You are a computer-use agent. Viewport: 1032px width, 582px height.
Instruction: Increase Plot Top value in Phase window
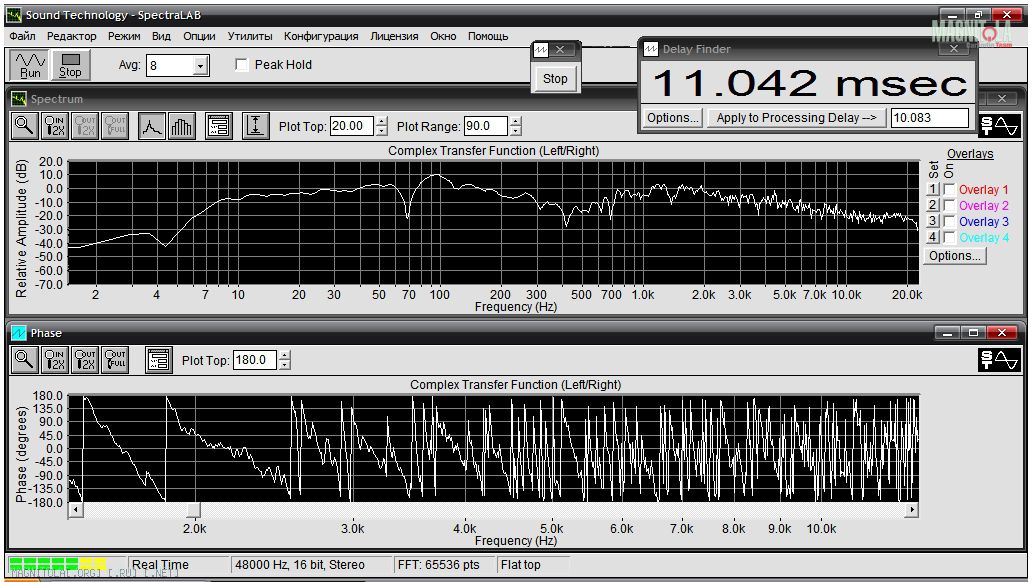coord(284,356)
